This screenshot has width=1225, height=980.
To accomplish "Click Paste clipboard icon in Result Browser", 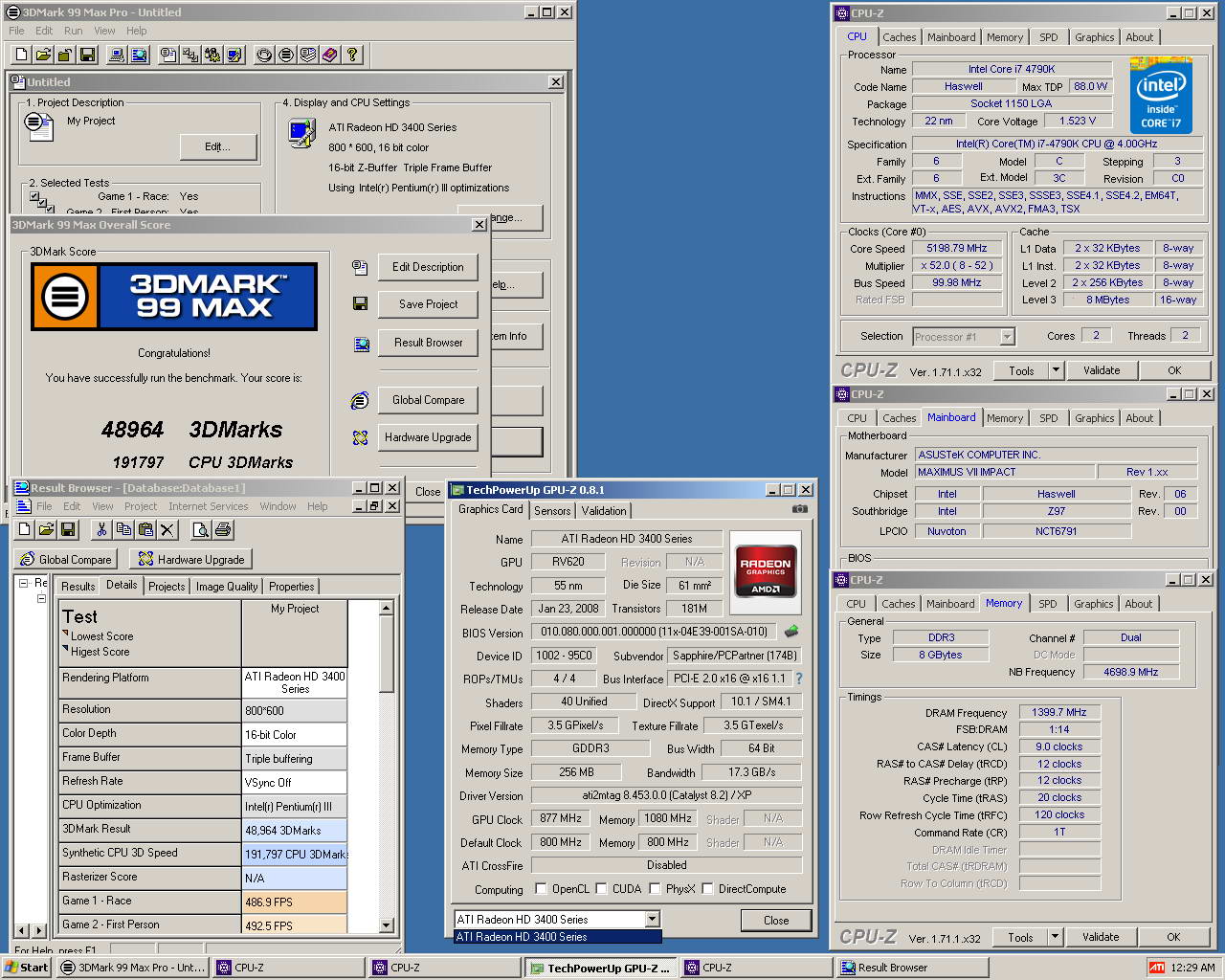I will coord(145,529).
